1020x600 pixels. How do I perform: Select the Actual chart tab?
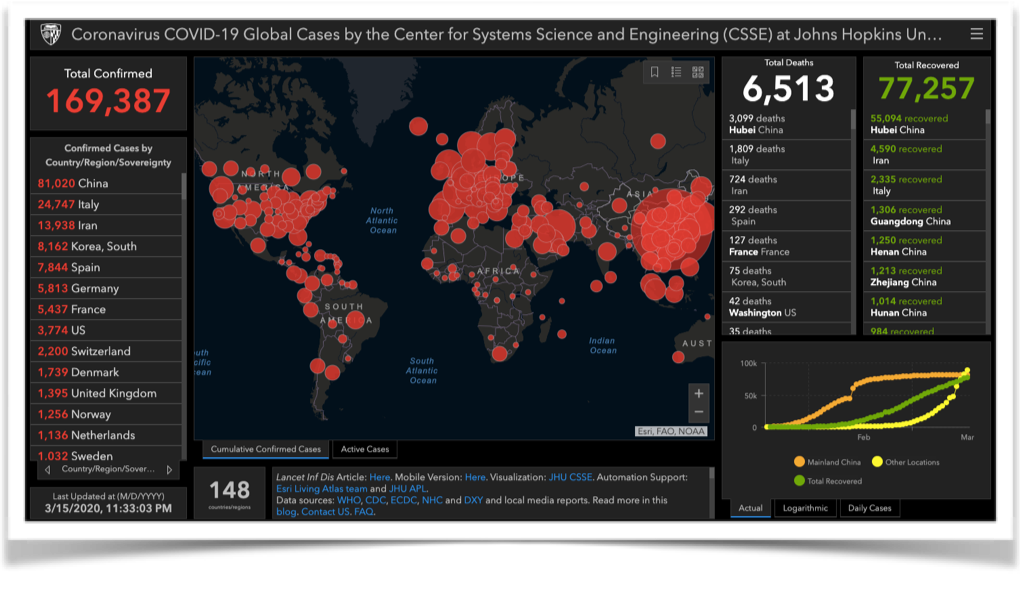[750, 508]
